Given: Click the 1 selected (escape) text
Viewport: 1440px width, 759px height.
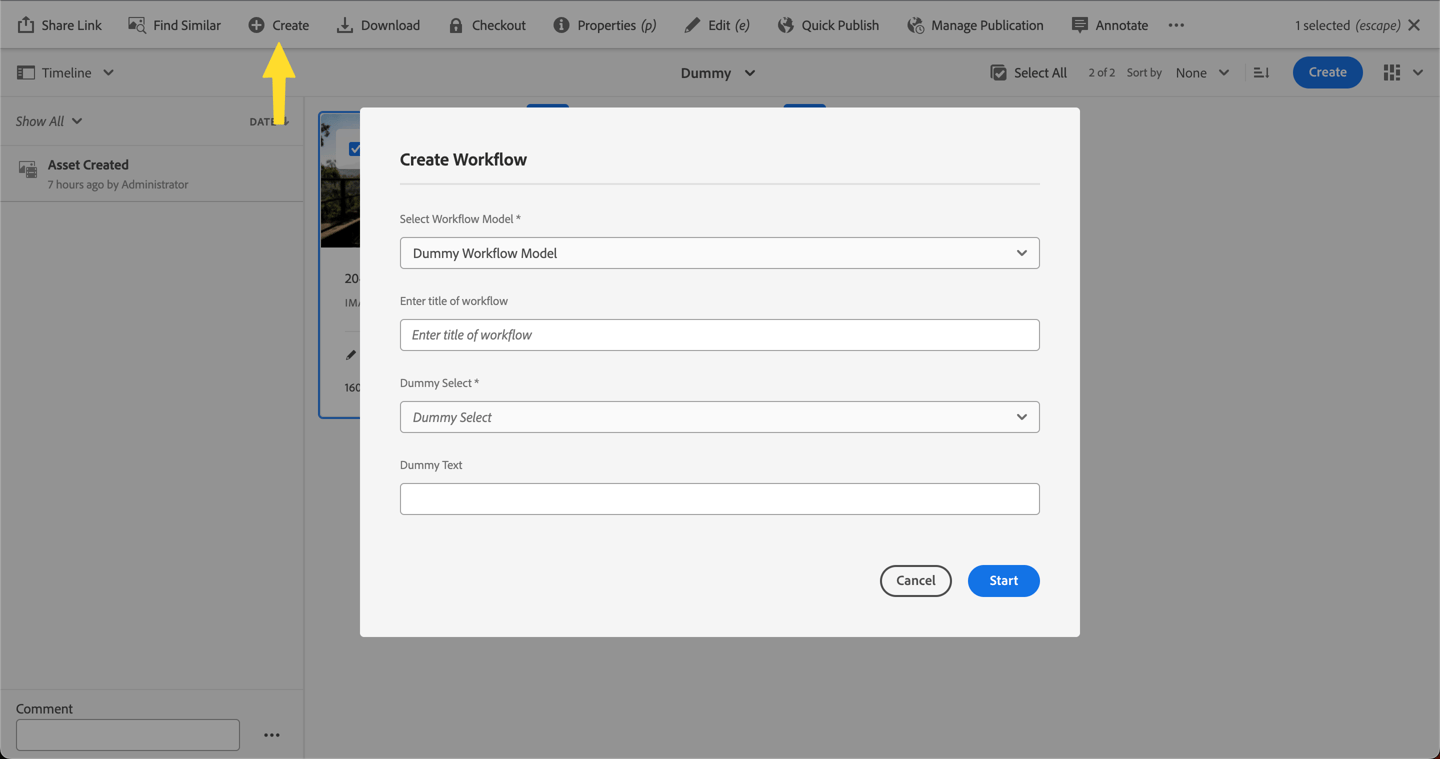Looking at the screenshot, I should coord(1347,25).
